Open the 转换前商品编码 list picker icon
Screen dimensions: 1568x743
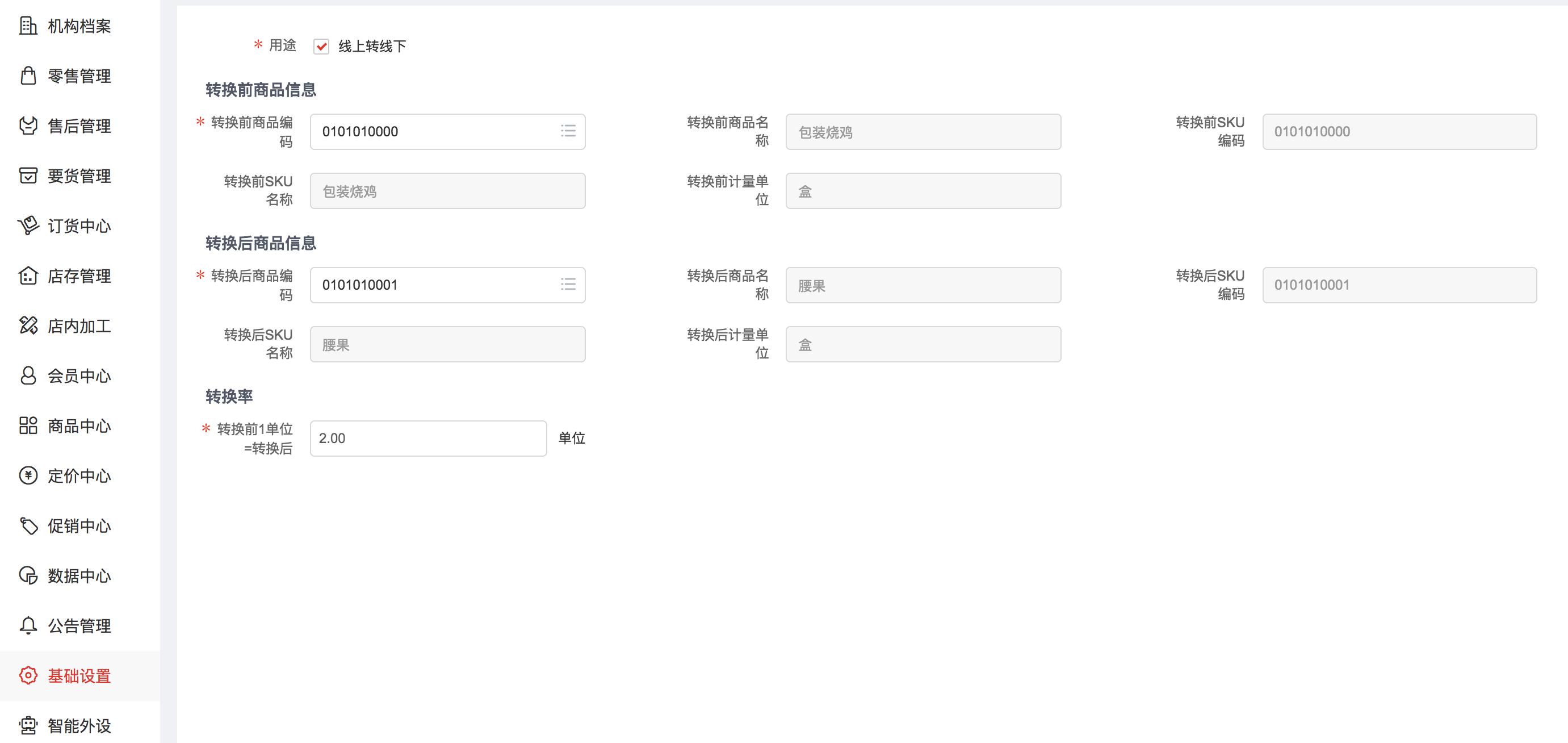(x=568, y=131)
